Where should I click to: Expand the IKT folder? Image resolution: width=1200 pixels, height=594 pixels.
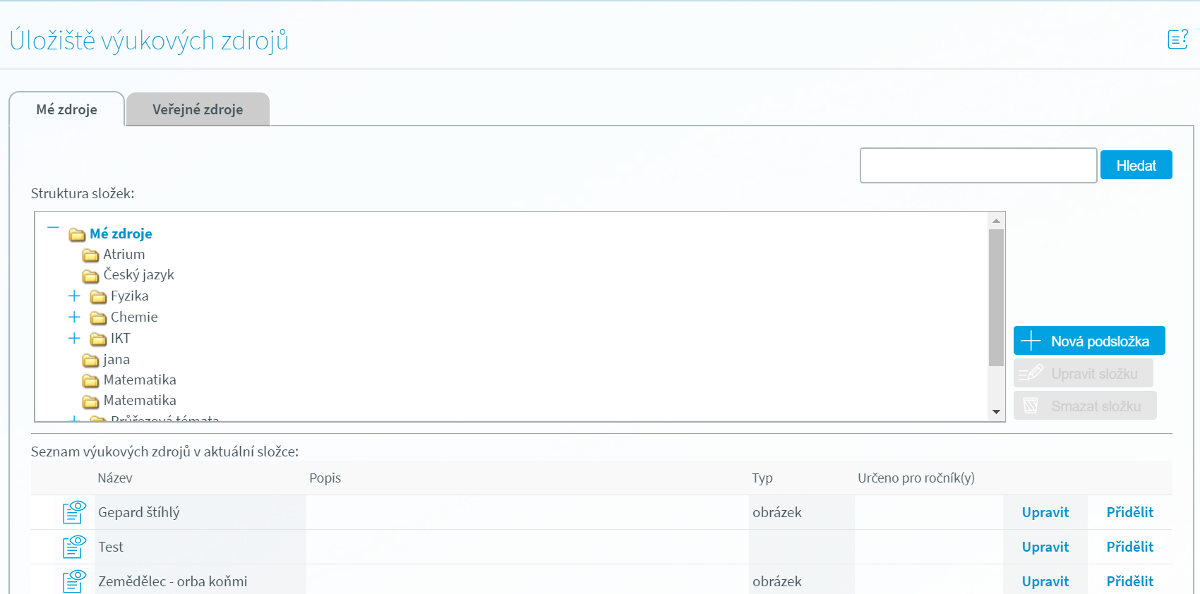point(73,338)
